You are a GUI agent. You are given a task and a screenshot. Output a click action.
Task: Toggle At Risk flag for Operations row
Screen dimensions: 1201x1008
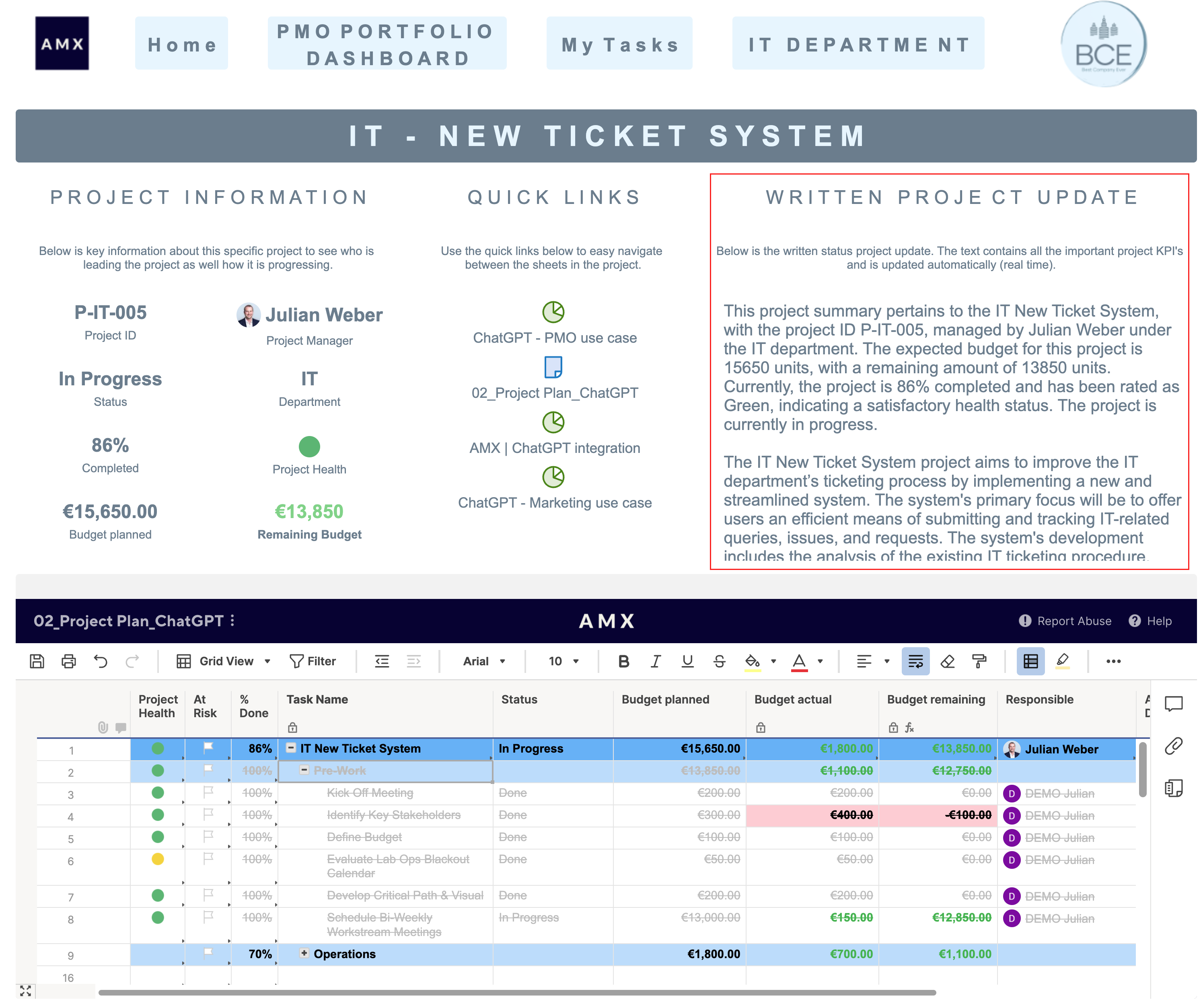(208, 954)
